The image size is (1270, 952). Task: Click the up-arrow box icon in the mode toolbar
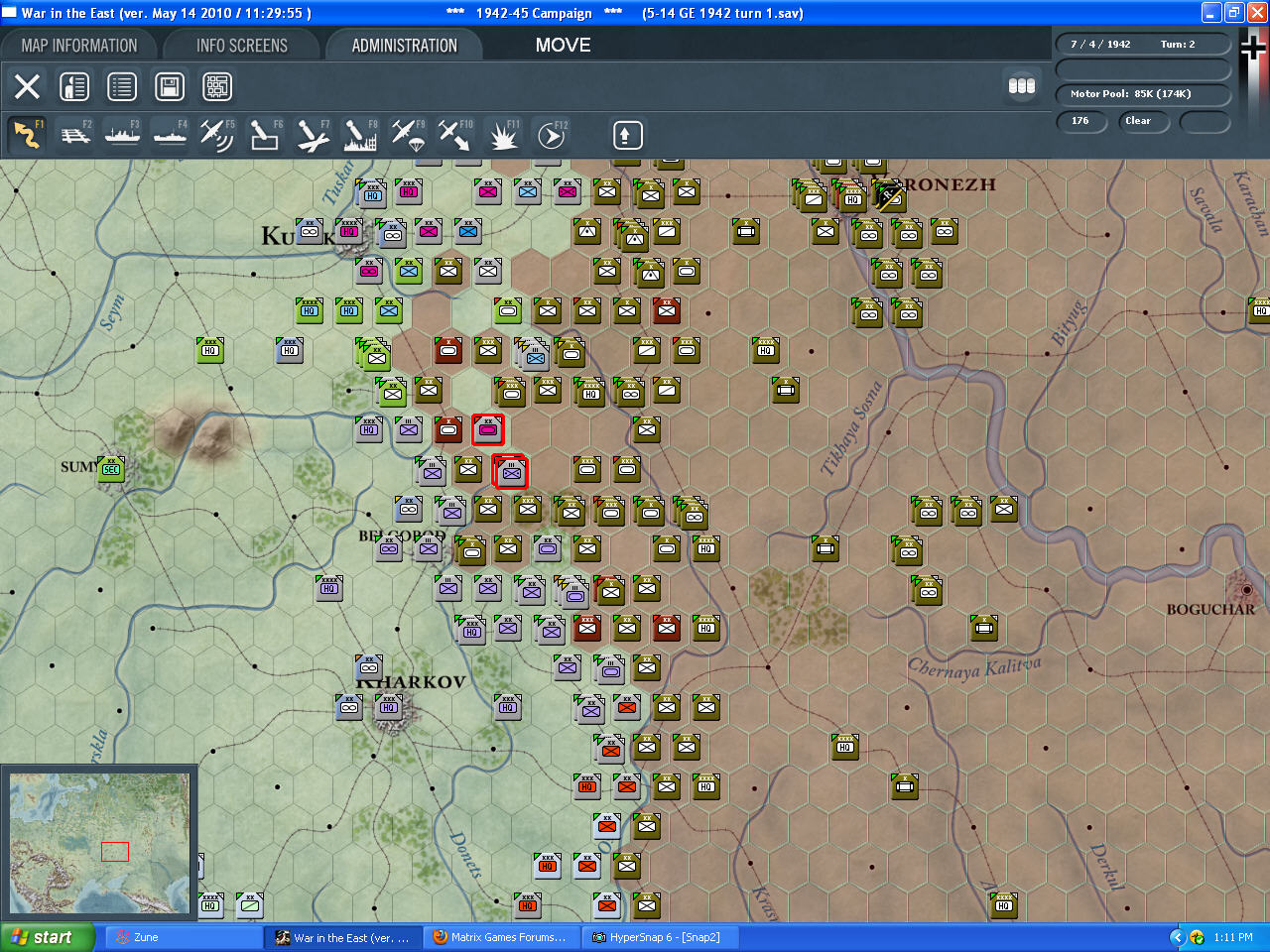(x=627, y=135)
